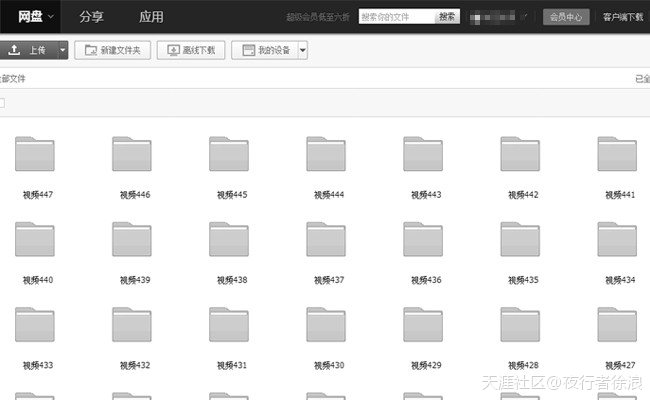This screenshot has width=650, height=400.
Task: Open the 视频440 folder icon
Action: coord(35,239)
